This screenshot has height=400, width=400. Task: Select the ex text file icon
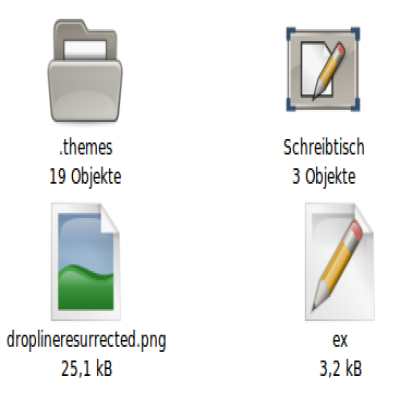click(x=340, y=262)
